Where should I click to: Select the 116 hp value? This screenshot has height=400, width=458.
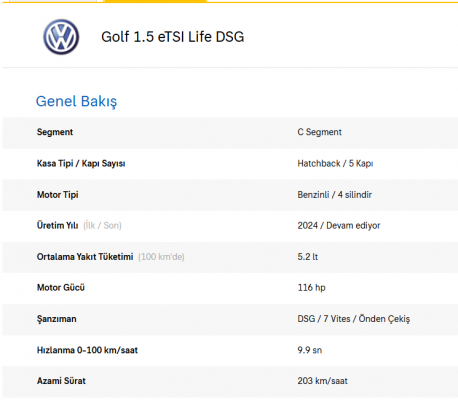tap(311, 288)
